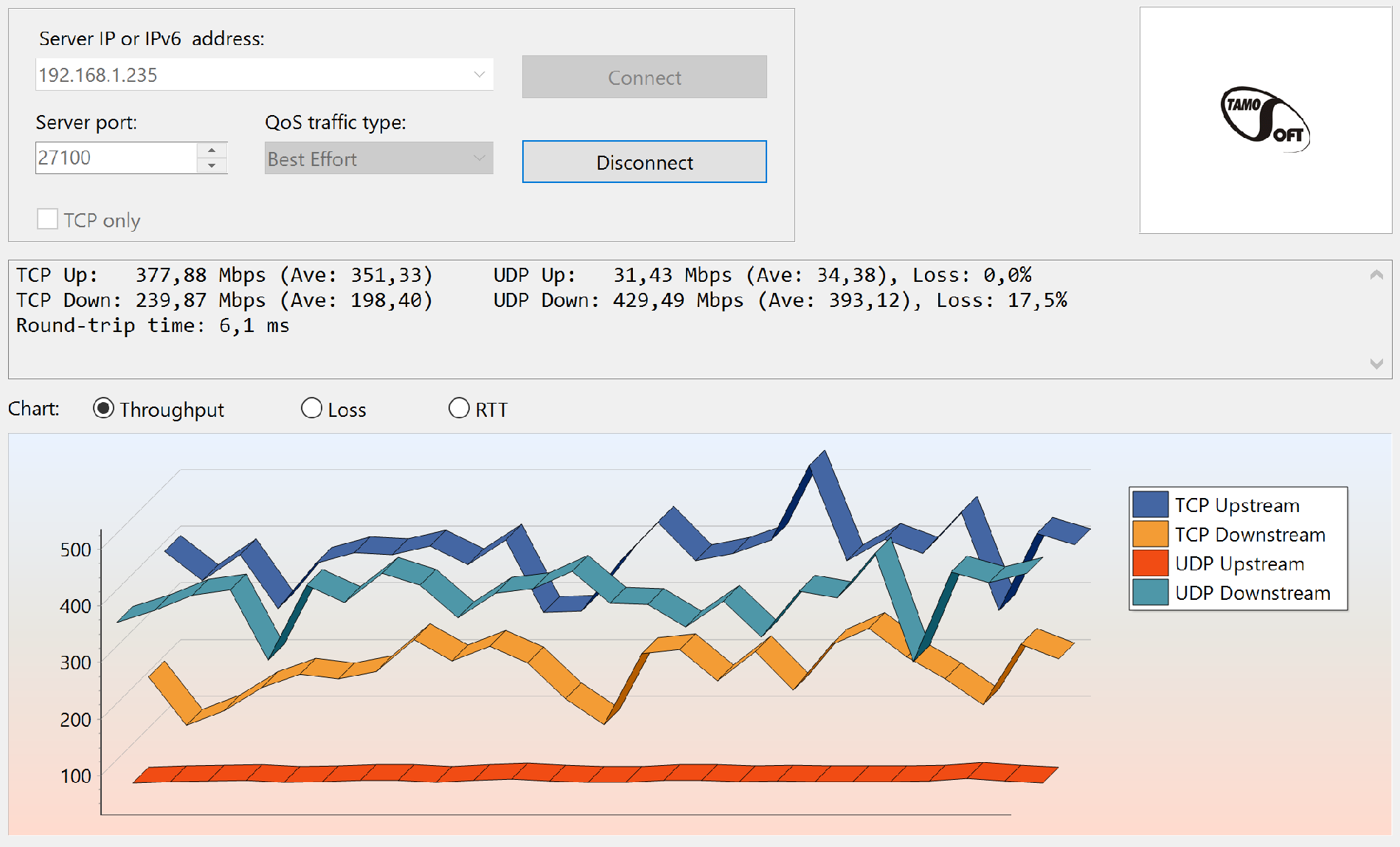Toggle the TCP only checkbox

48,219
